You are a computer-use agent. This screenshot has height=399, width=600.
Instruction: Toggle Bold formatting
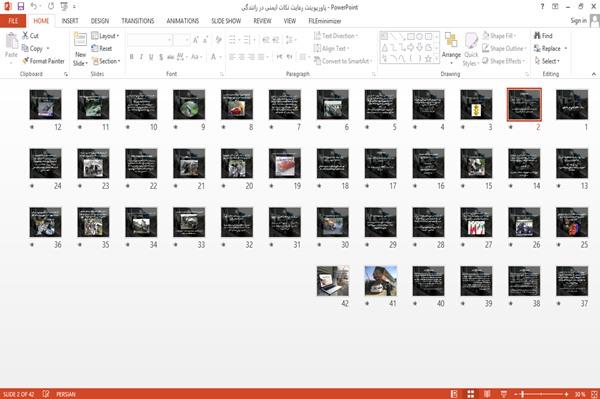pyautogui.click(x=131, y=57)
